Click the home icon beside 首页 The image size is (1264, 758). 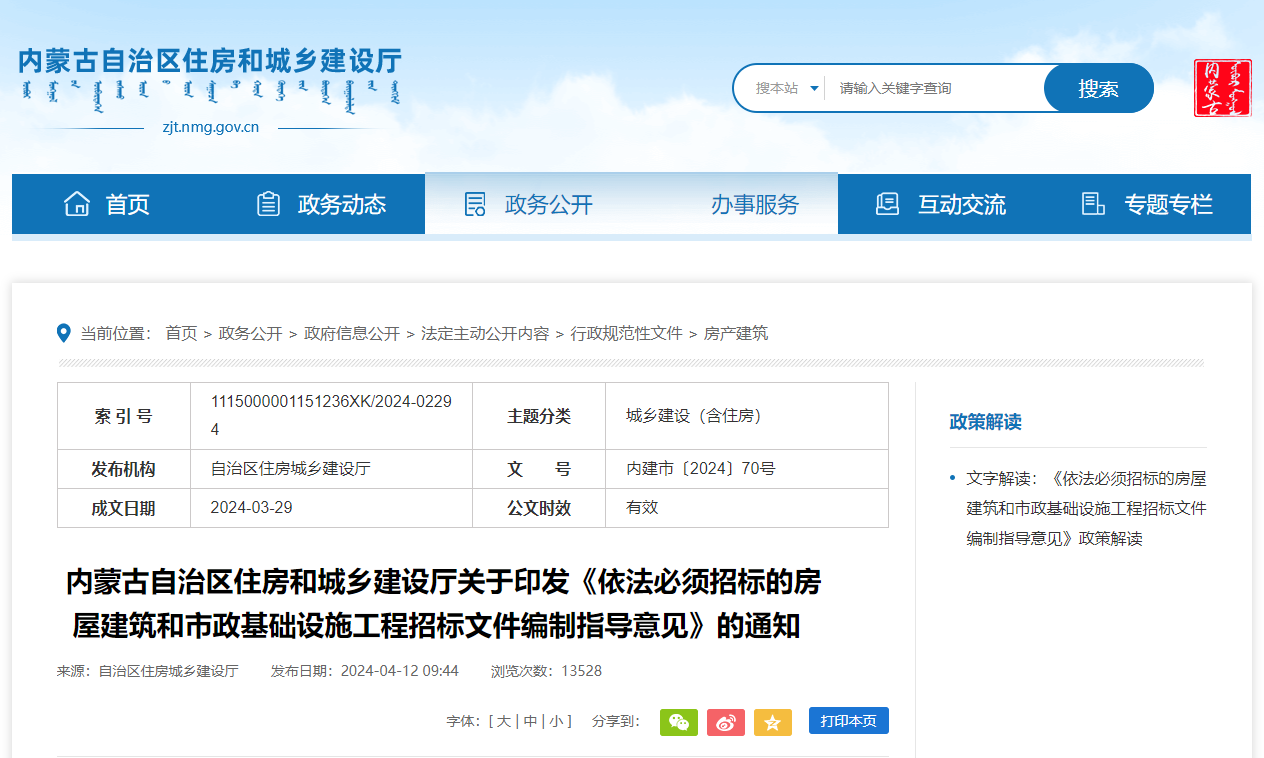(77, 204)
